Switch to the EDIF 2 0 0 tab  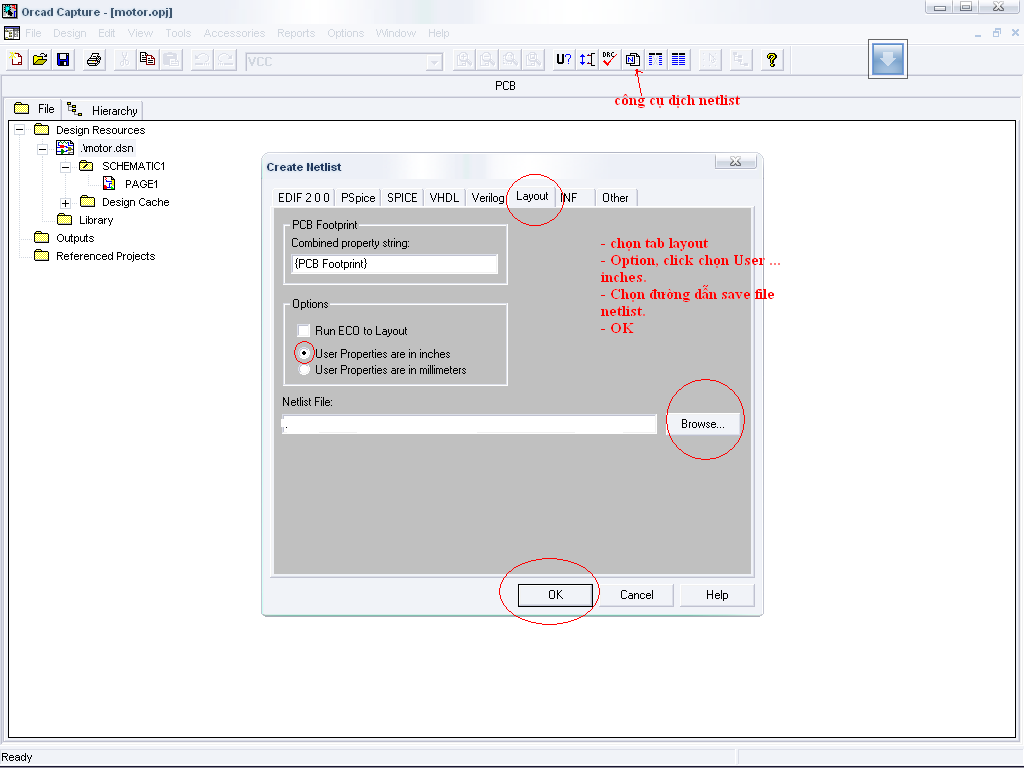coord(304,198)
